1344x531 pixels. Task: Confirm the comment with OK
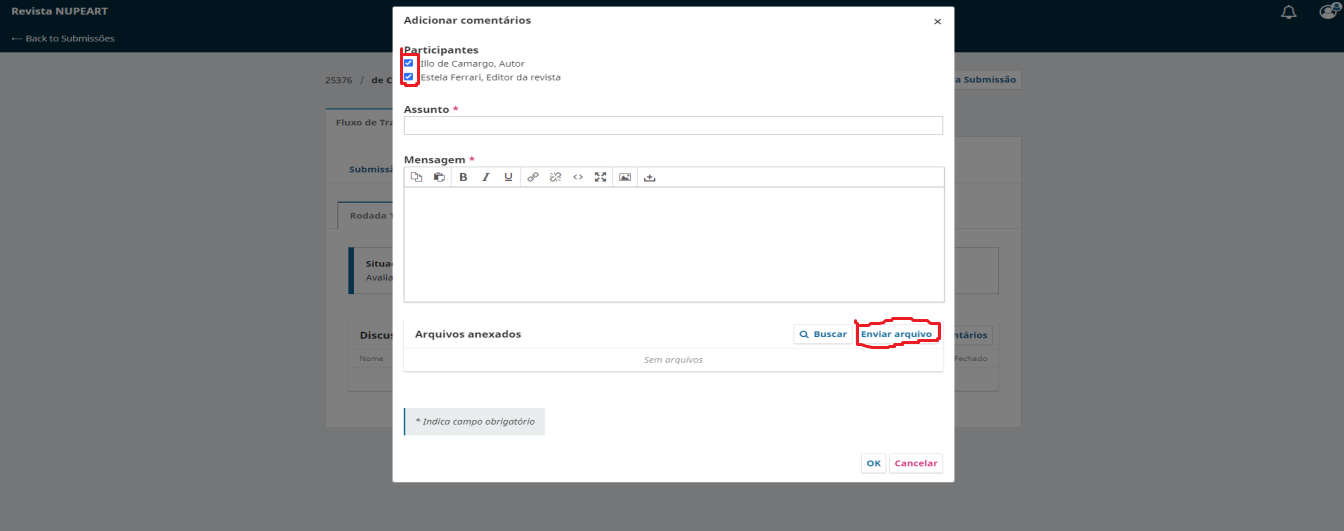pos(873,463)
